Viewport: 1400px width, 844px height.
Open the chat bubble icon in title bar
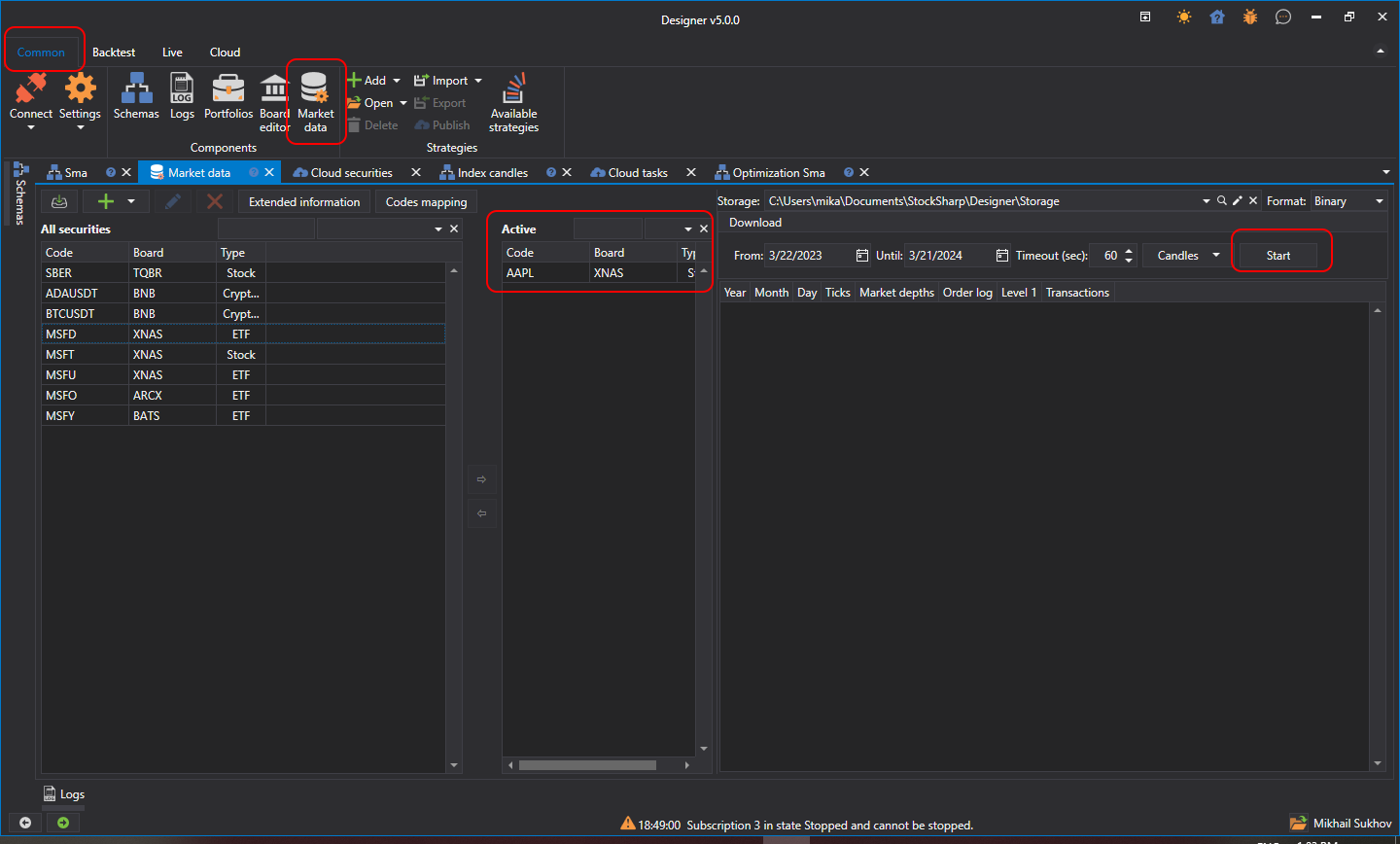[x=1283, y=17]
